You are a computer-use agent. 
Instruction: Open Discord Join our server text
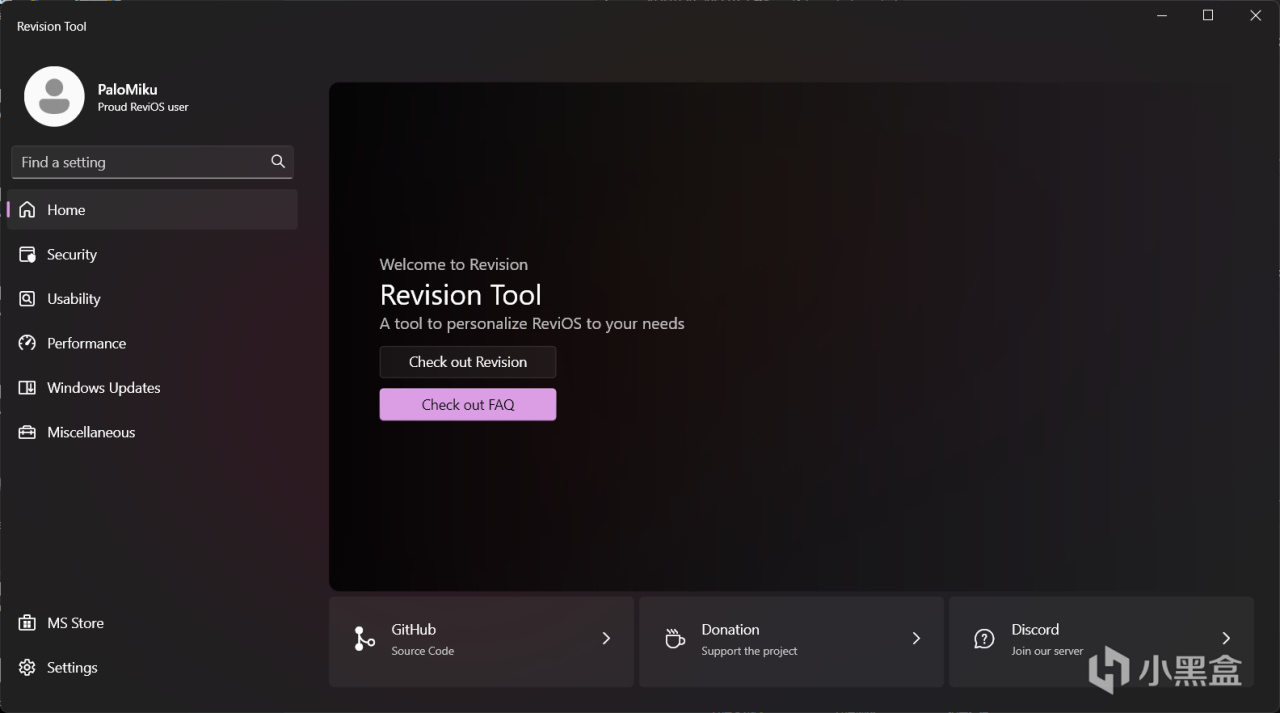(x=1047, y=651)
